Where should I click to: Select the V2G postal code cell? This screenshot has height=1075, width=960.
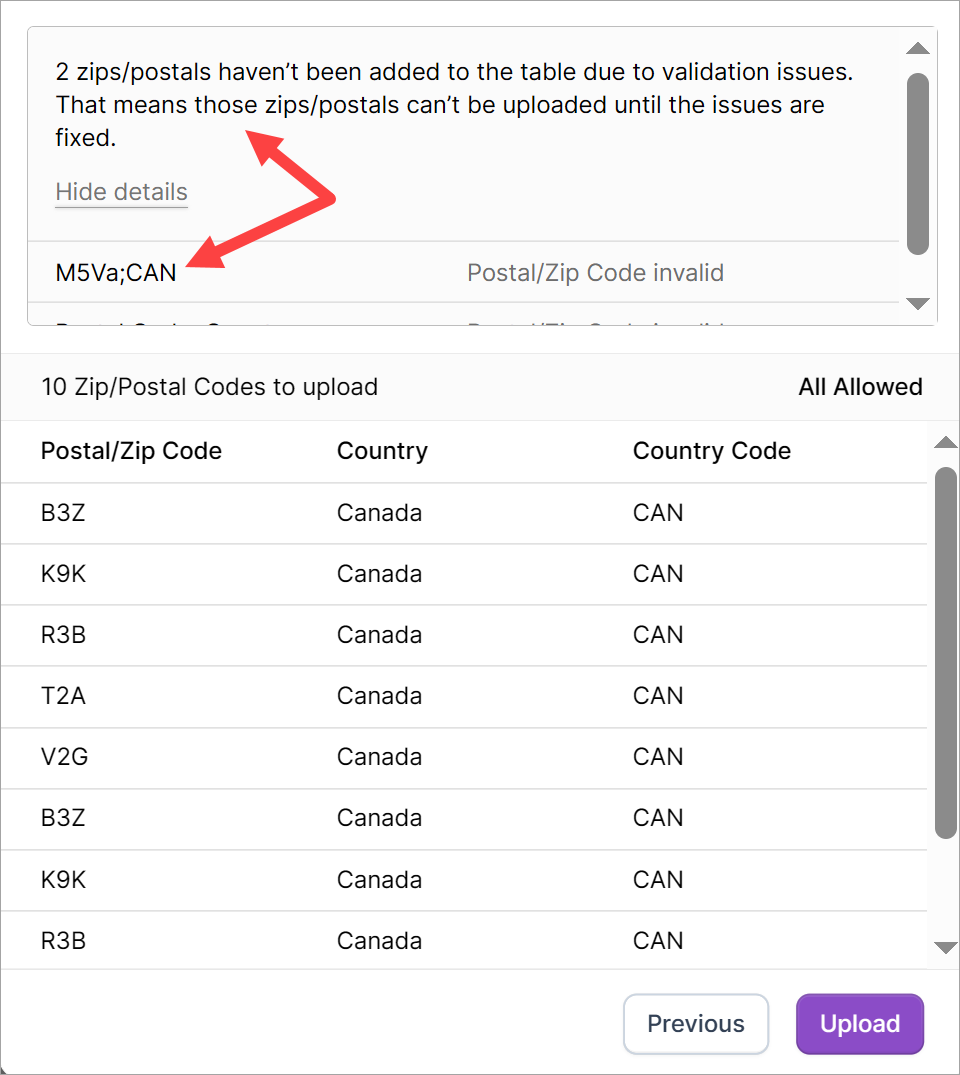click(x=64, y=756)
